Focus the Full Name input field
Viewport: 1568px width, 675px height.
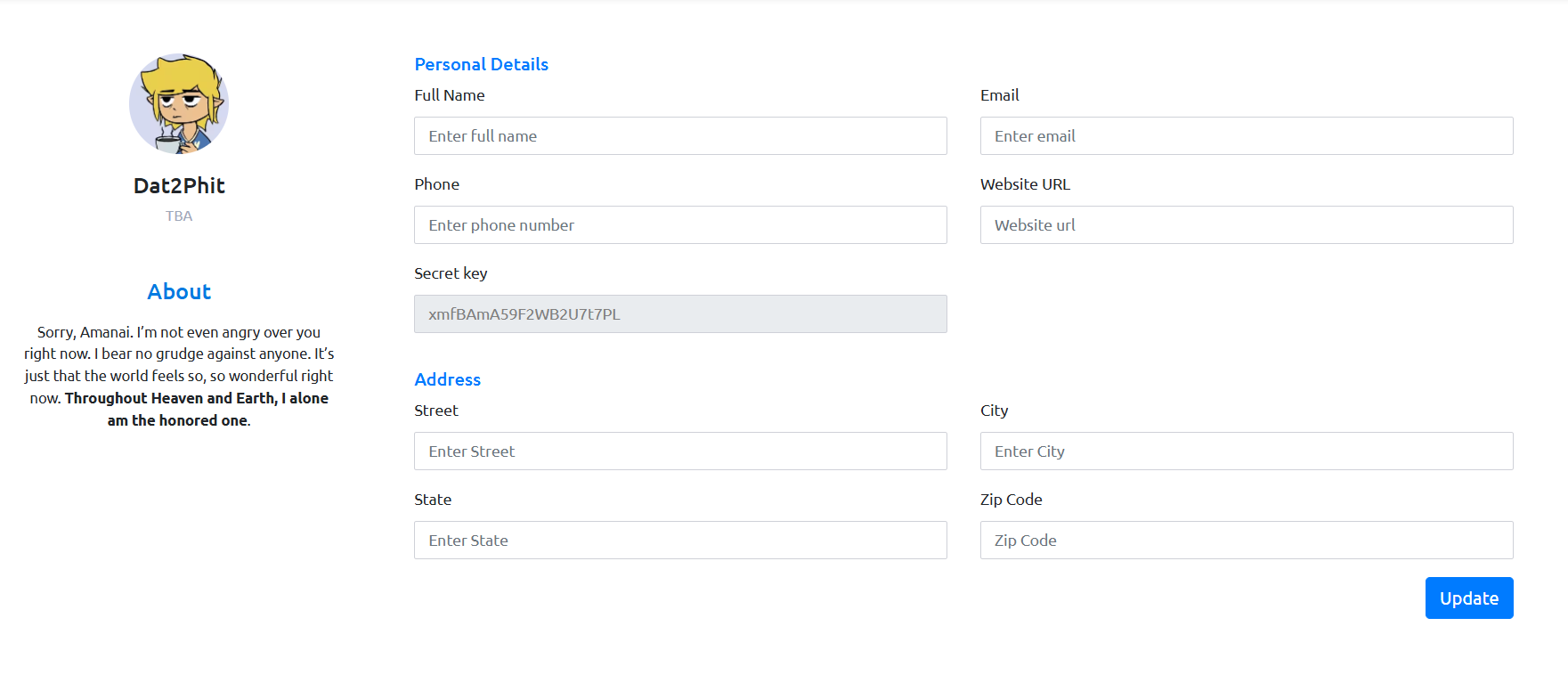tap(680, 136)
